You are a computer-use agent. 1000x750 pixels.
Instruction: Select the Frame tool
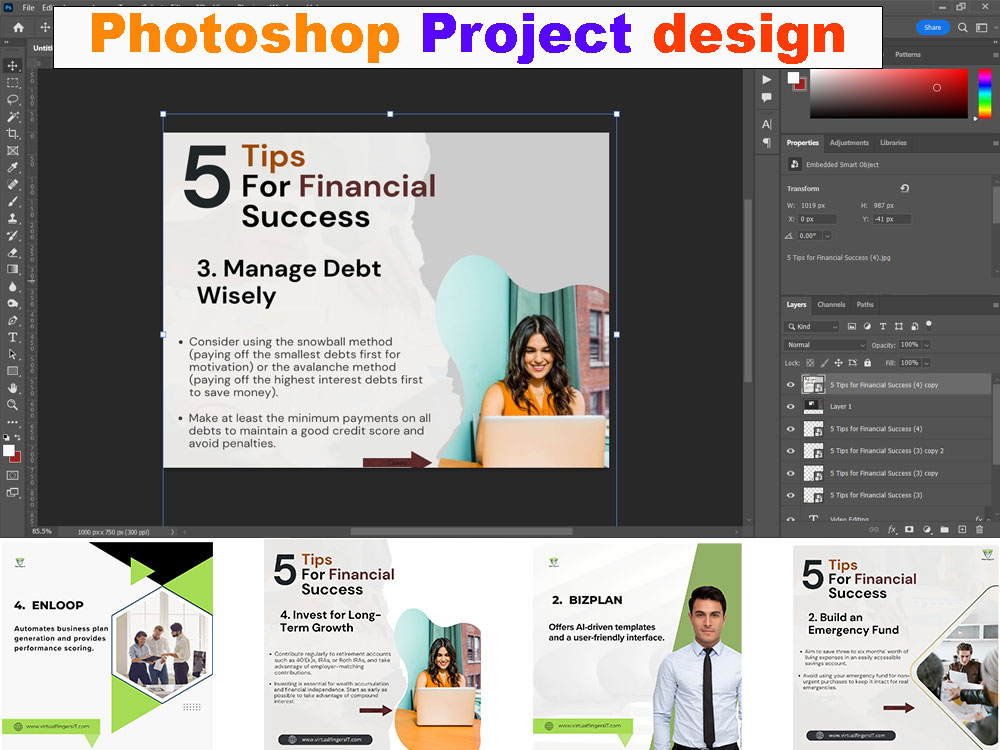[x=12, y=151]
